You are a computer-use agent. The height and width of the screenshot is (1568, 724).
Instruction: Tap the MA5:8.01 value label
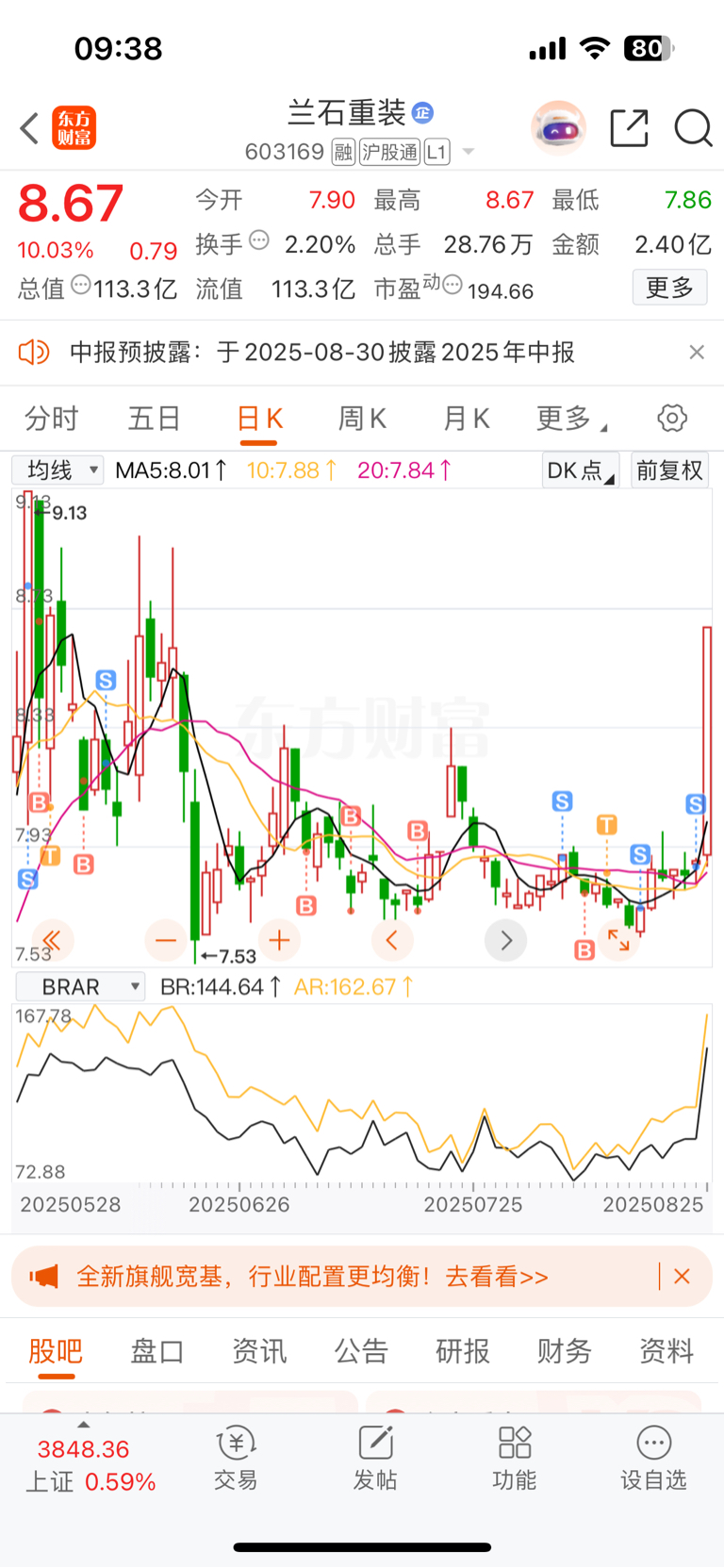click(171, 470)
